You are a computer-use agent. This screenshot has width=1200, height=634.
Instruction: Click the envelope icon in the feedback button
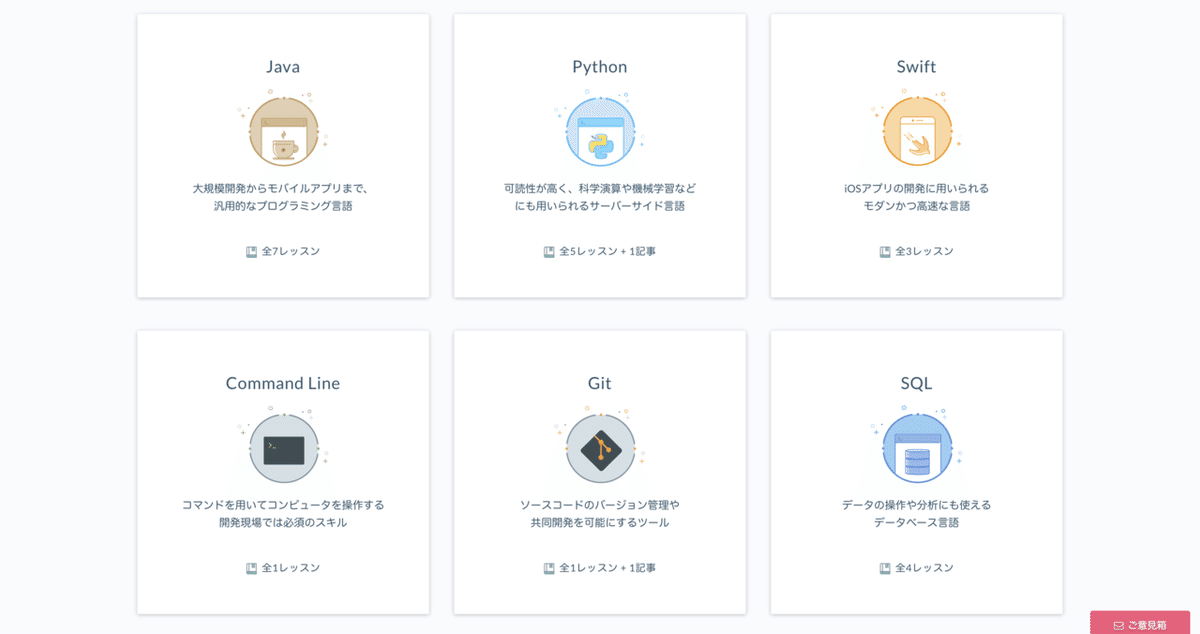tap(1118, 625)
